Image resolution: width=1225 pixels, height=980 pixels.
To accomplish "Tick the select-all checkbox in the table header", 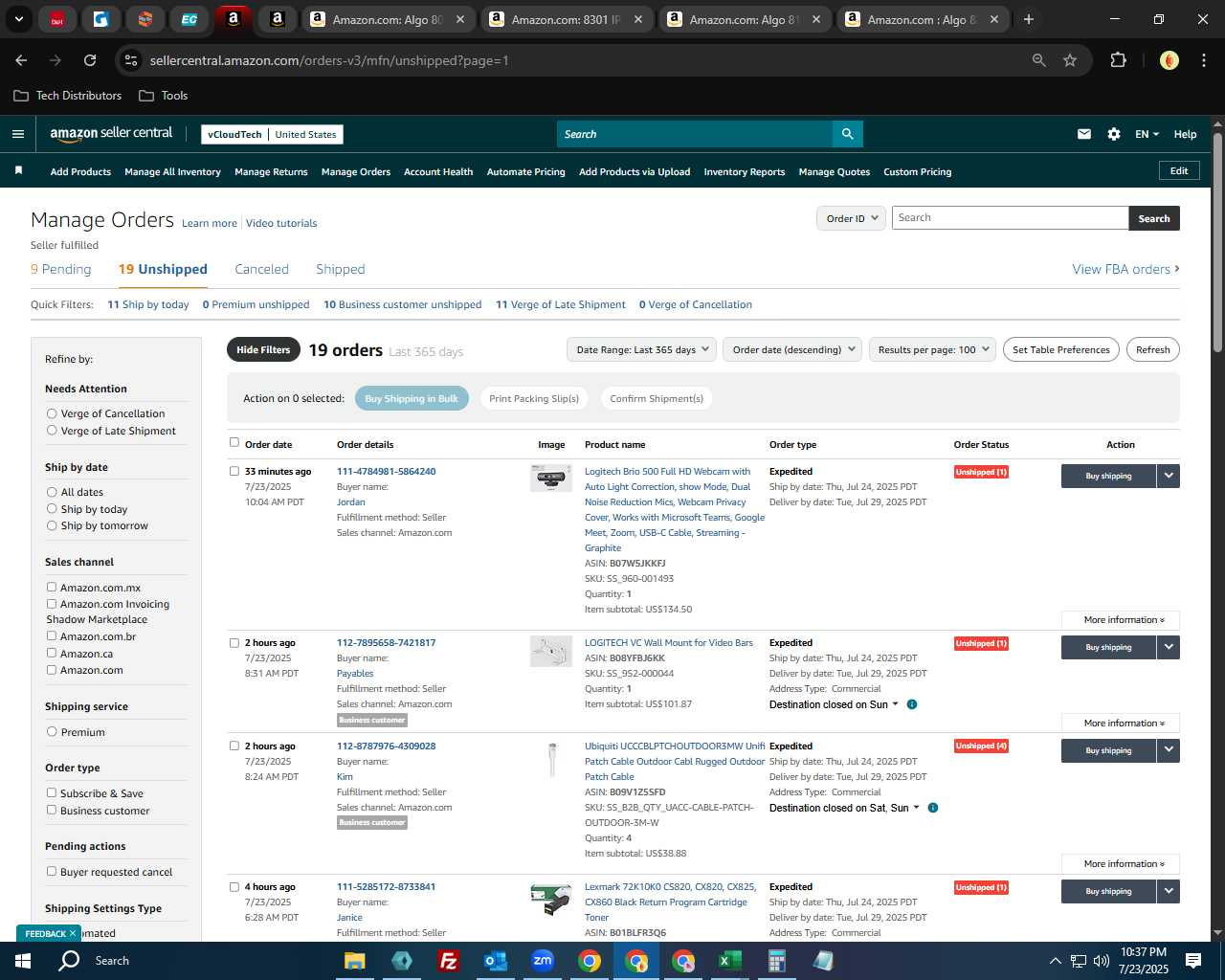I will click(x=234, y=442).
